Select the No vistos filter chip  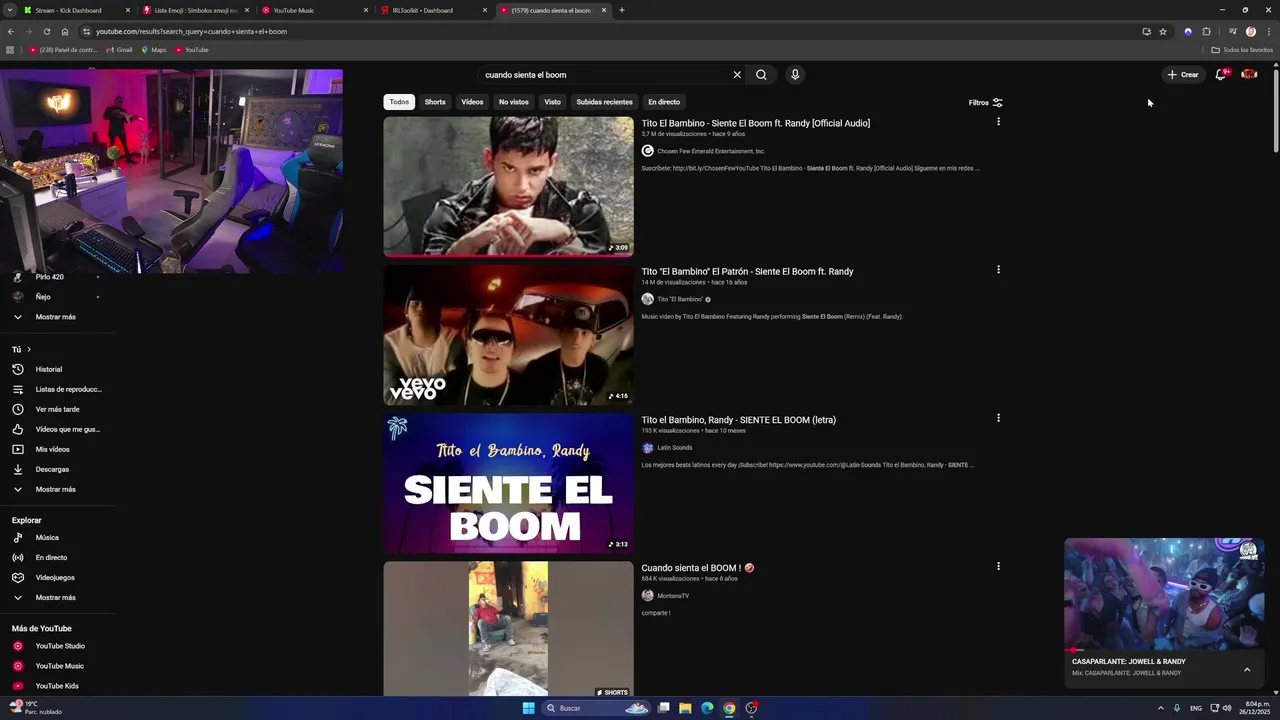coord(514,102)
